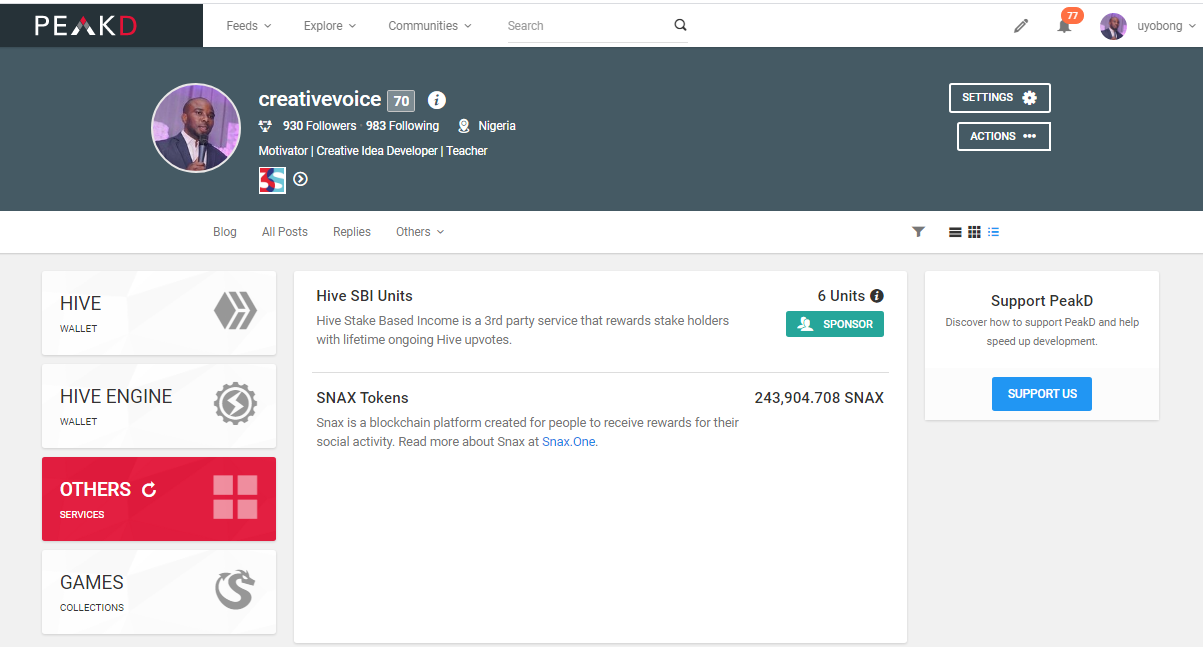Click the profile info icon
Image resolution: width=1203 pixels, height=647 pixels.
pos(437,100)
